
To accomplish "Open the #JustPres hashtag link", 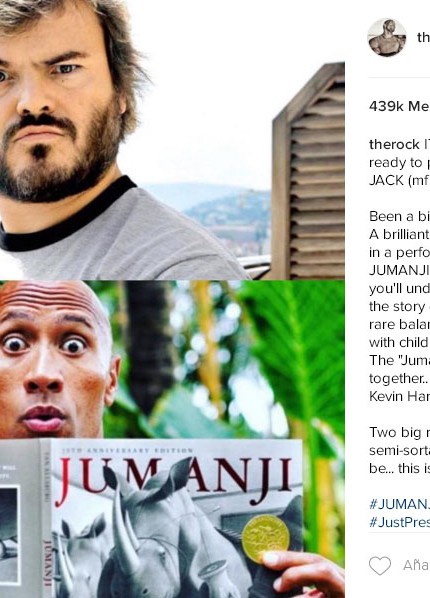I will [x=399, y=522].
